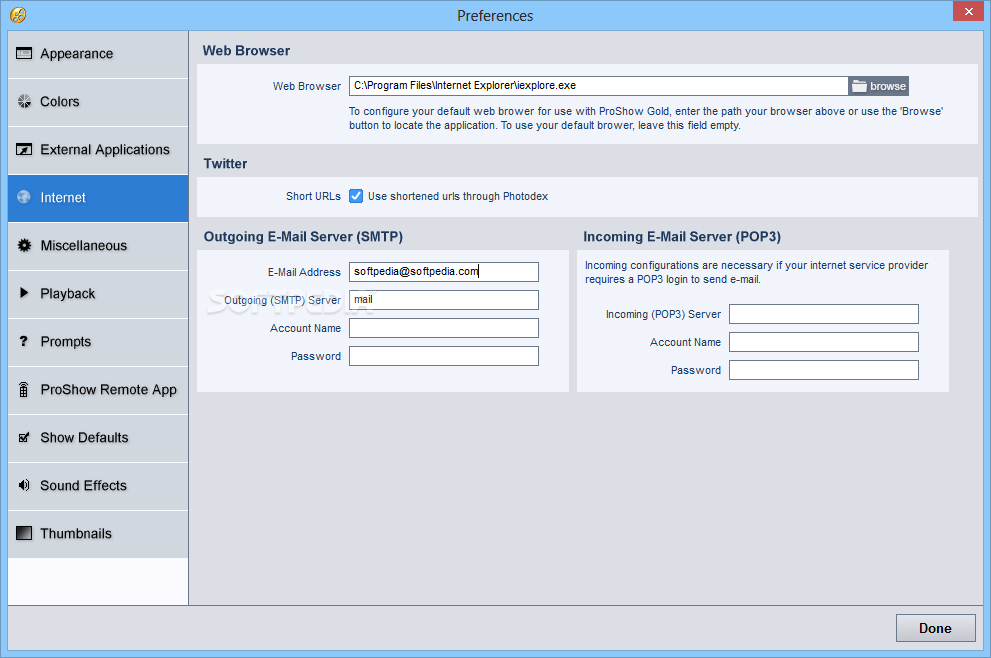Click the POP3 Account Name field
Image resolution: width=991 pixels, height=658 pixels.
click(824, 342)
